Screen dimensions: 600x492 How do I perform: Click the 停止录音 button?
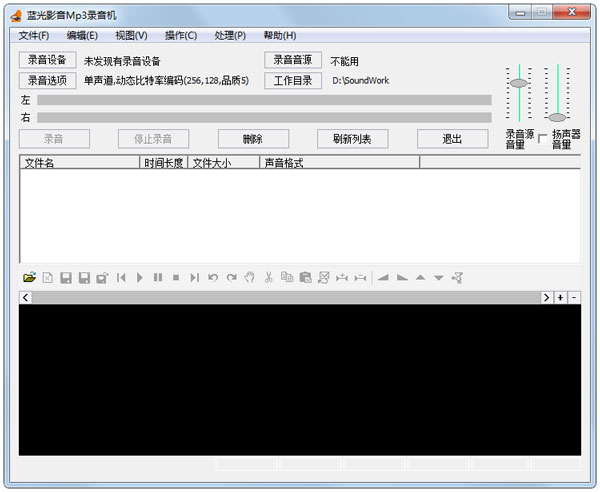153,138
